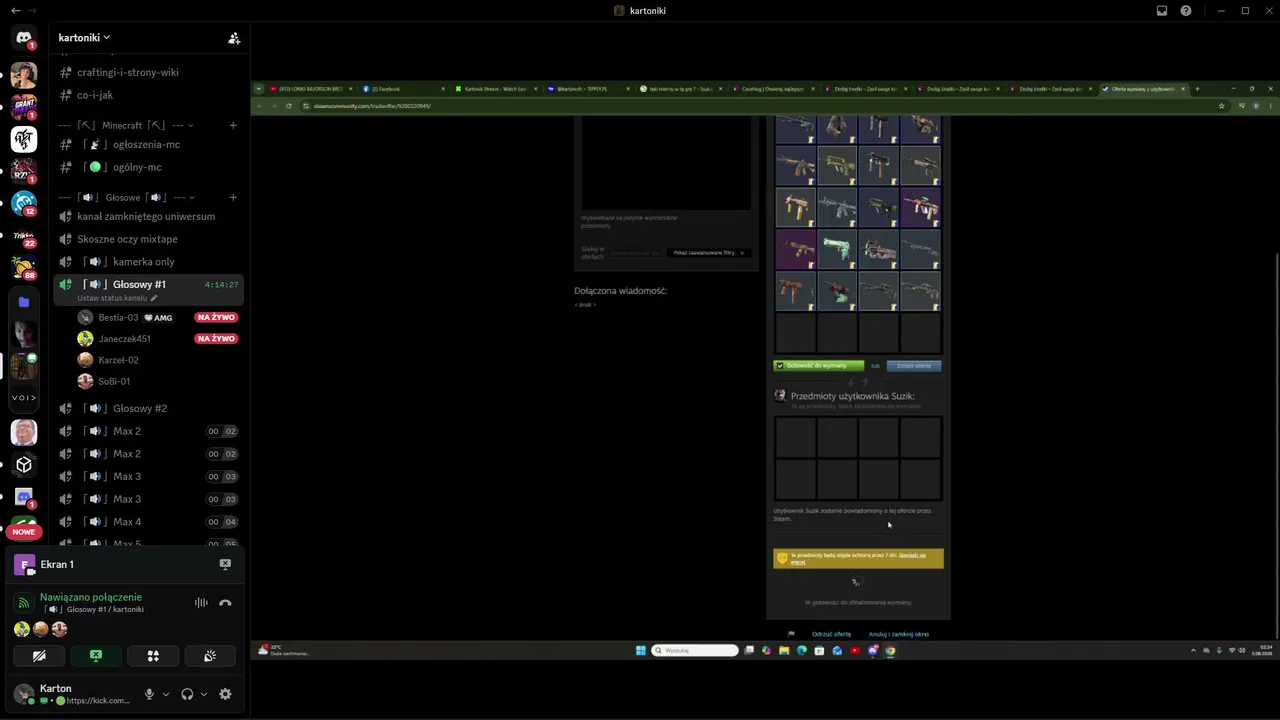
Task: Click Odrzuć ofertę link
Action: coord(831,634)
